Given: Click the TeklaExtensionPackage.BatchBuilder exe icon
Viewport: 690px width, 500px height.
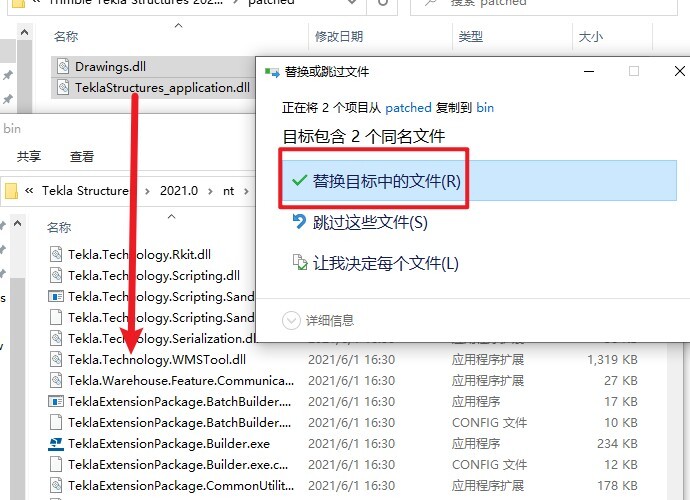Looking at the screenshot, I should tap(57, 401).
